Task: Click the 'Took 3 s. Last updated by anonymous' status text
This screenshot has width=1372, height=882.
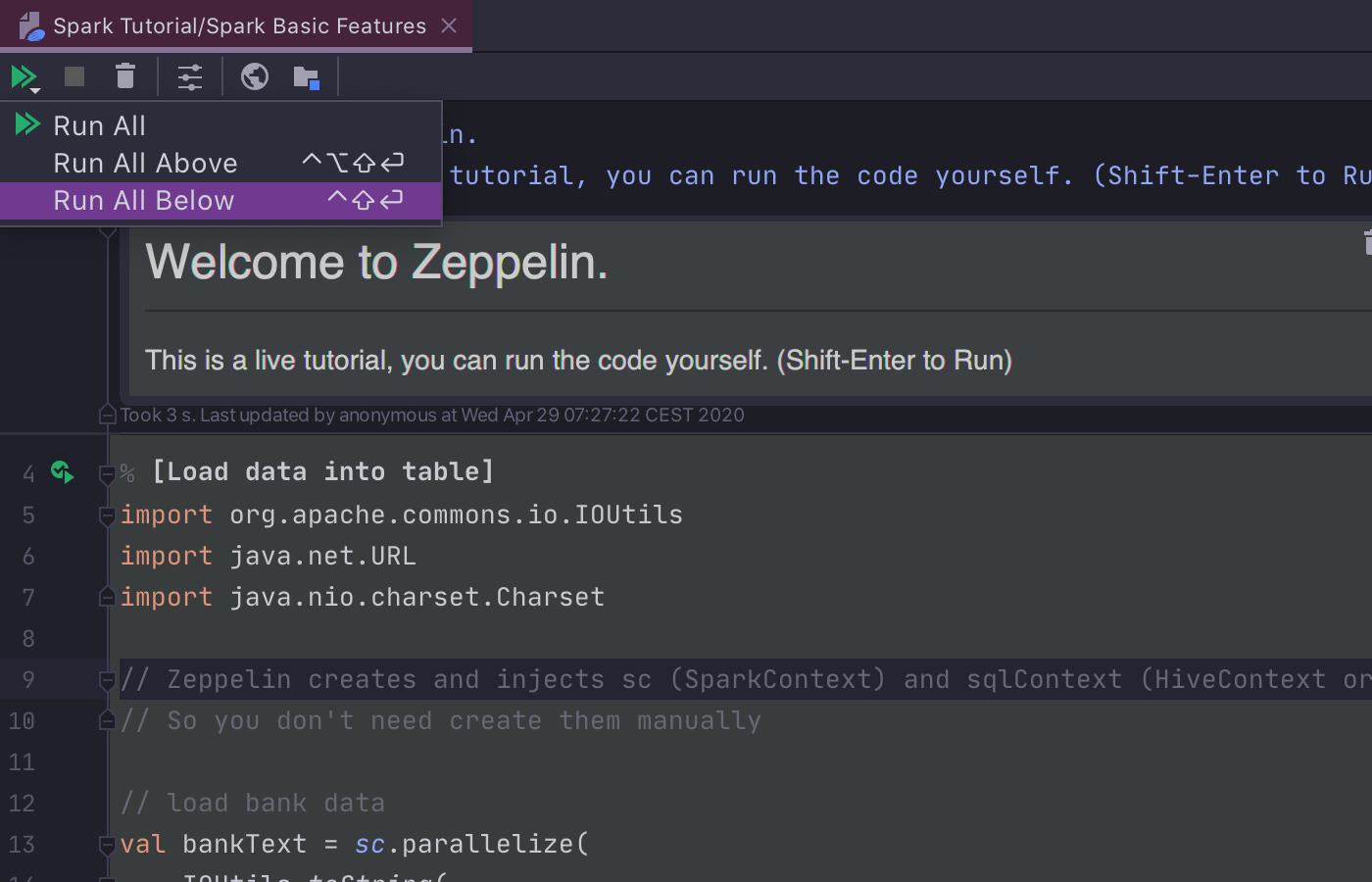Action: [x=432, y=415]
